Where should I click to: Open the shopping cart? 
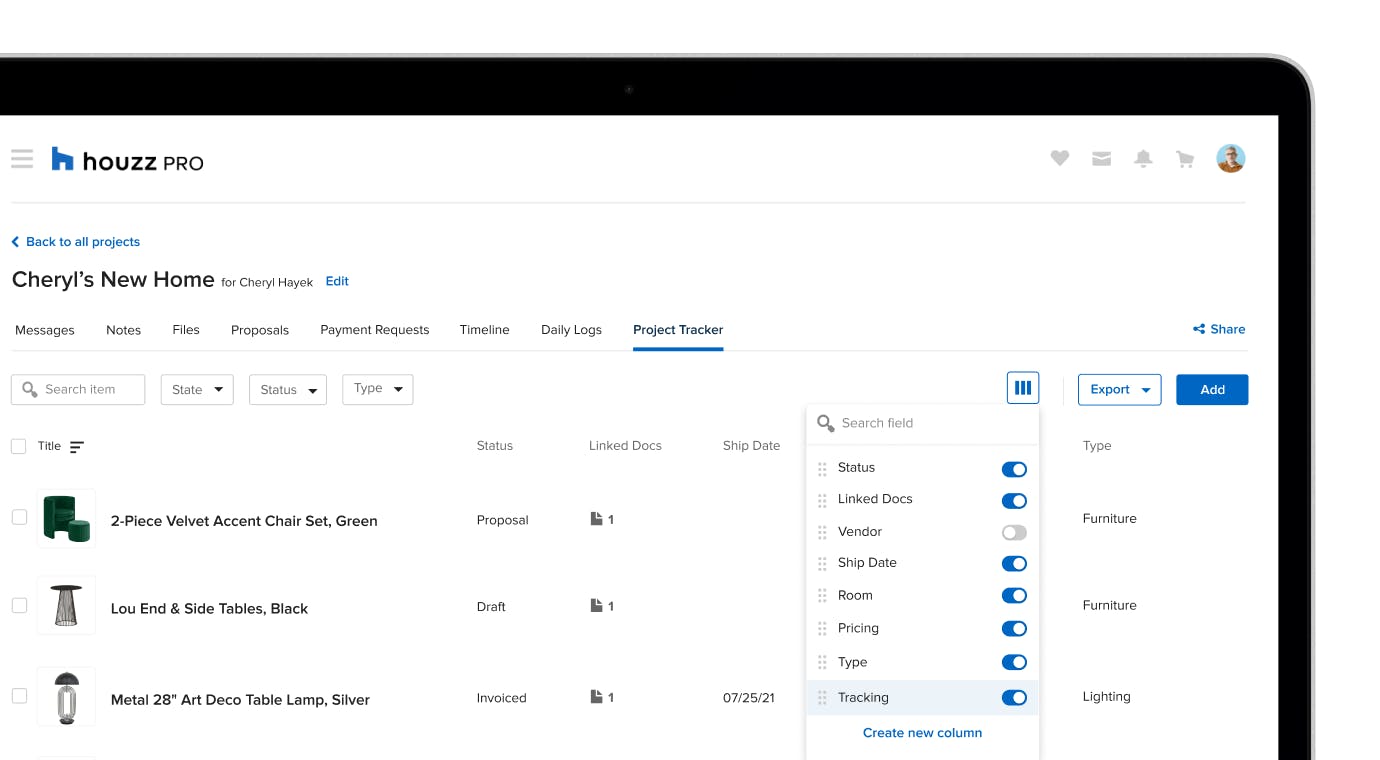coord(1185,159)
